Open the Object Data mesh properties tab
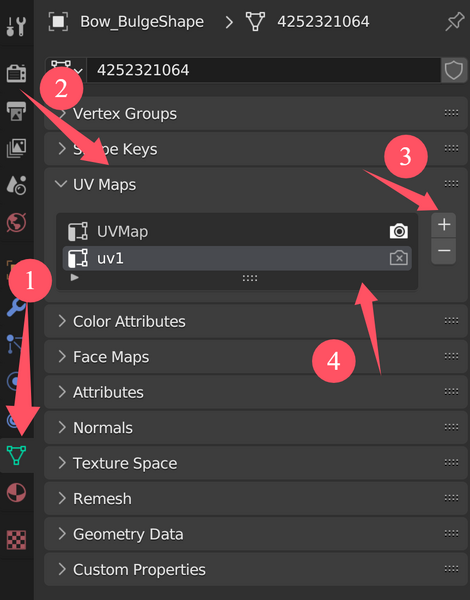Image resolution: width=470 pixels, height=600 pixels. pyautogui.click(x=16, y=455)
